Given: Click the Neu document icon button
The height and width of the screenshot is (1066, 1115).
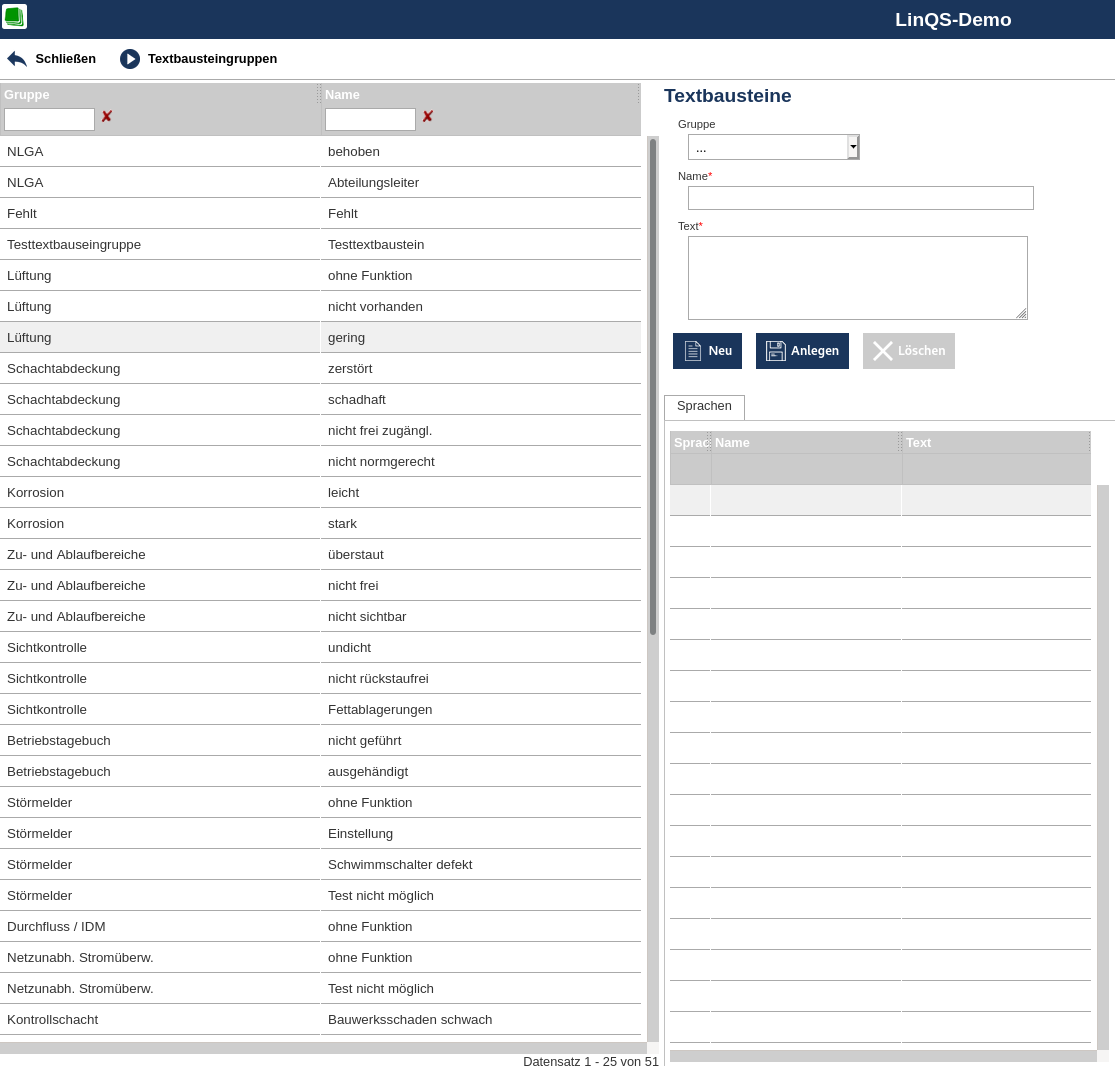Looking at the screenshot, I should (x=693, y=351).
